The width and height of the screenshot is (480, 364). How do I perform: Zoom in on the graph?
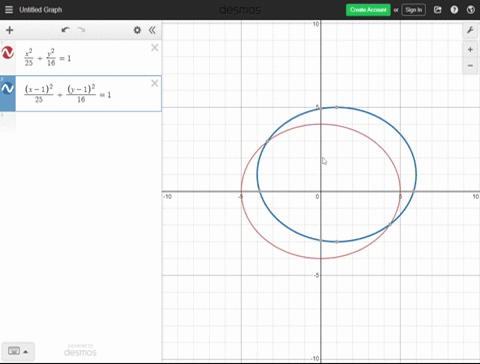coord(470,50)
